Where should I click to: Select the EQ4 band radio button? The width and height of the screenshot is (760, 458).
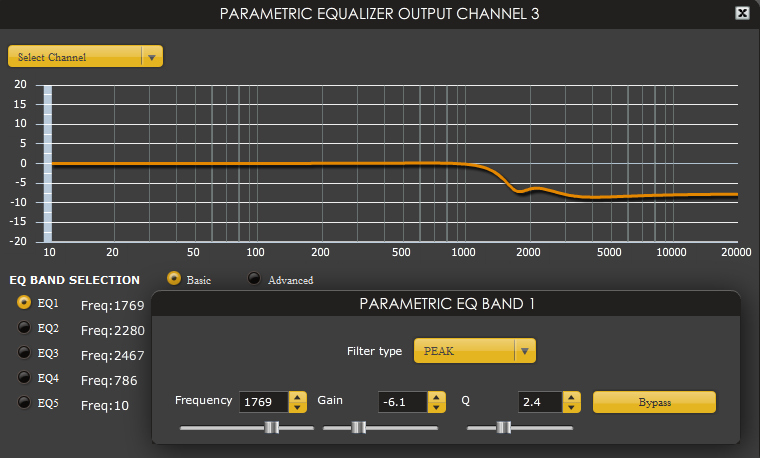click(24, 377)
